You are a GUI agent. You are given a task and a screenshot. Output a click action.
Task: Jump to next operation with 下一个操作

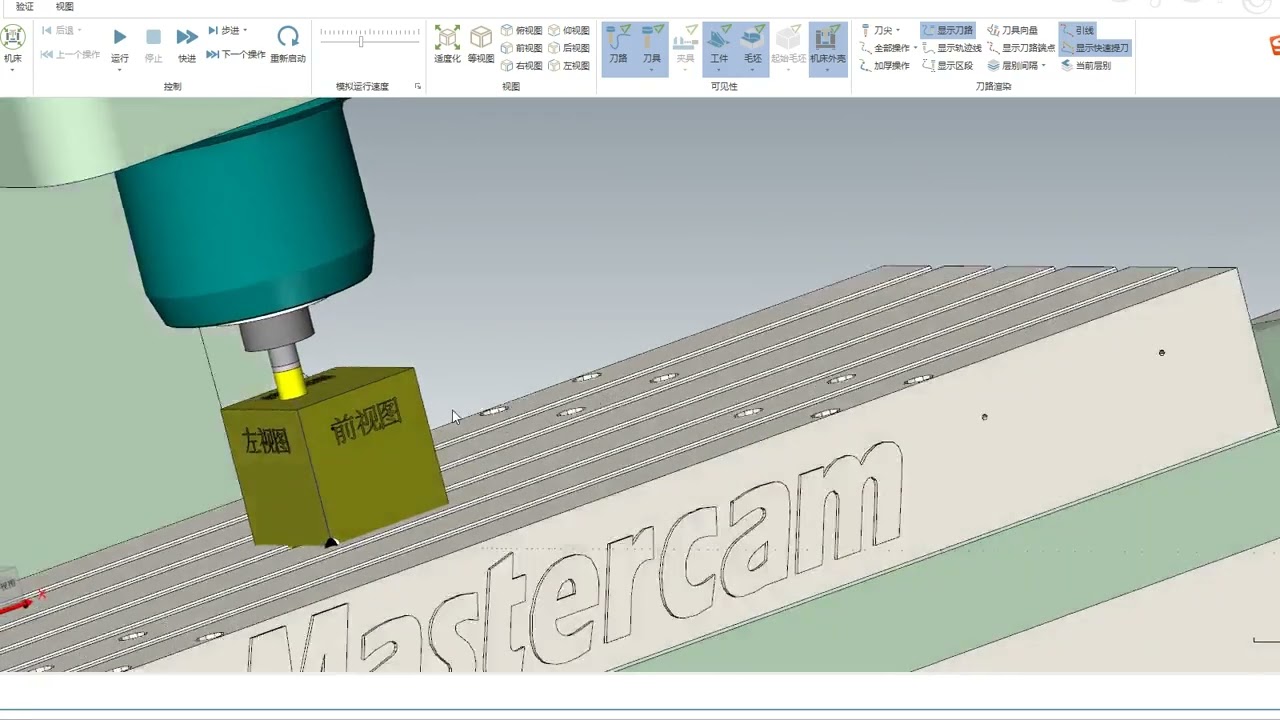(x=236, y=55)
